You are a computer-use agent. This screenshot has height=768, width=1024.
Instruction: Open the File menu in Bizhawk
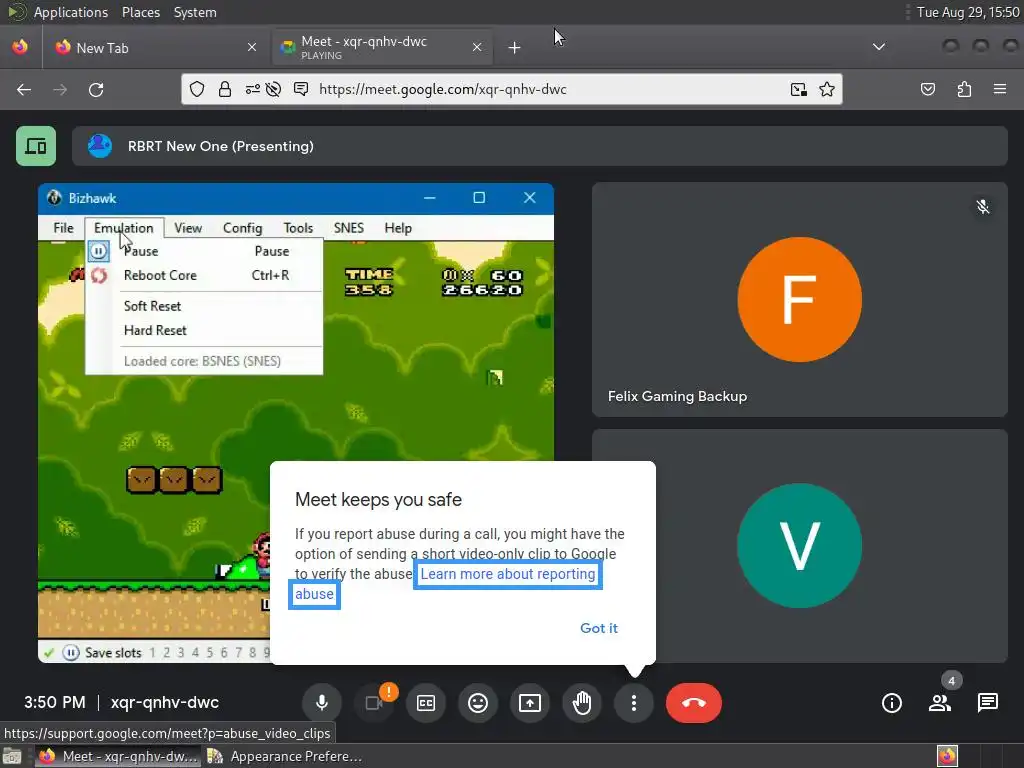[63, 228]
